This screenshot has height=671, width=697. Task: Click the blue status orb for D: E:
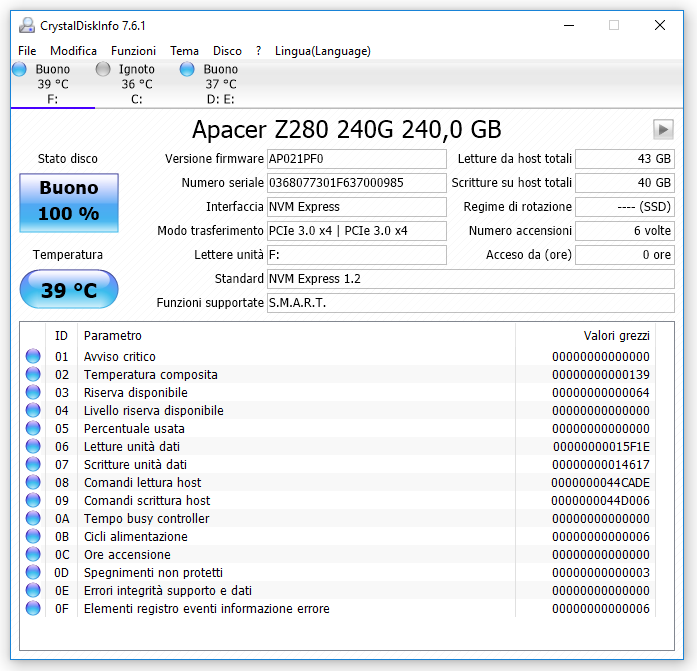(x=187, y=69)
